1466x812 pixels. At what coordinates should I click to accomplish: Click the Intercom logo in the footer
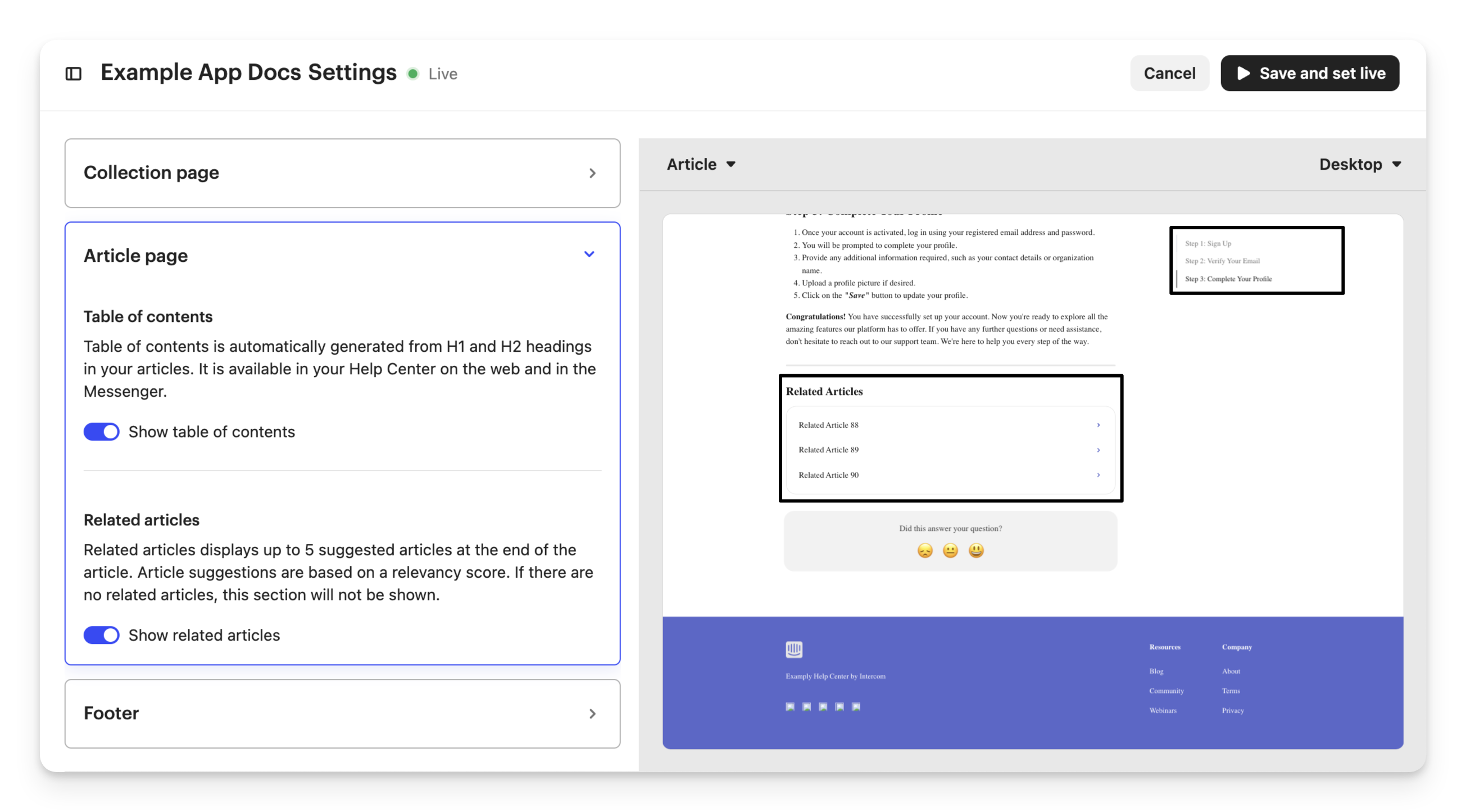(x=794, y=649)
